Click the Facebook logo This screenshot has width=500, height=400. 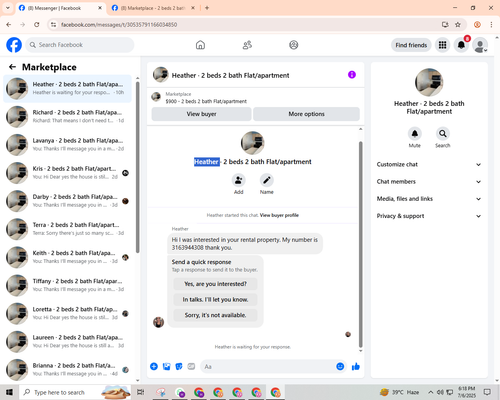[14, 45]
